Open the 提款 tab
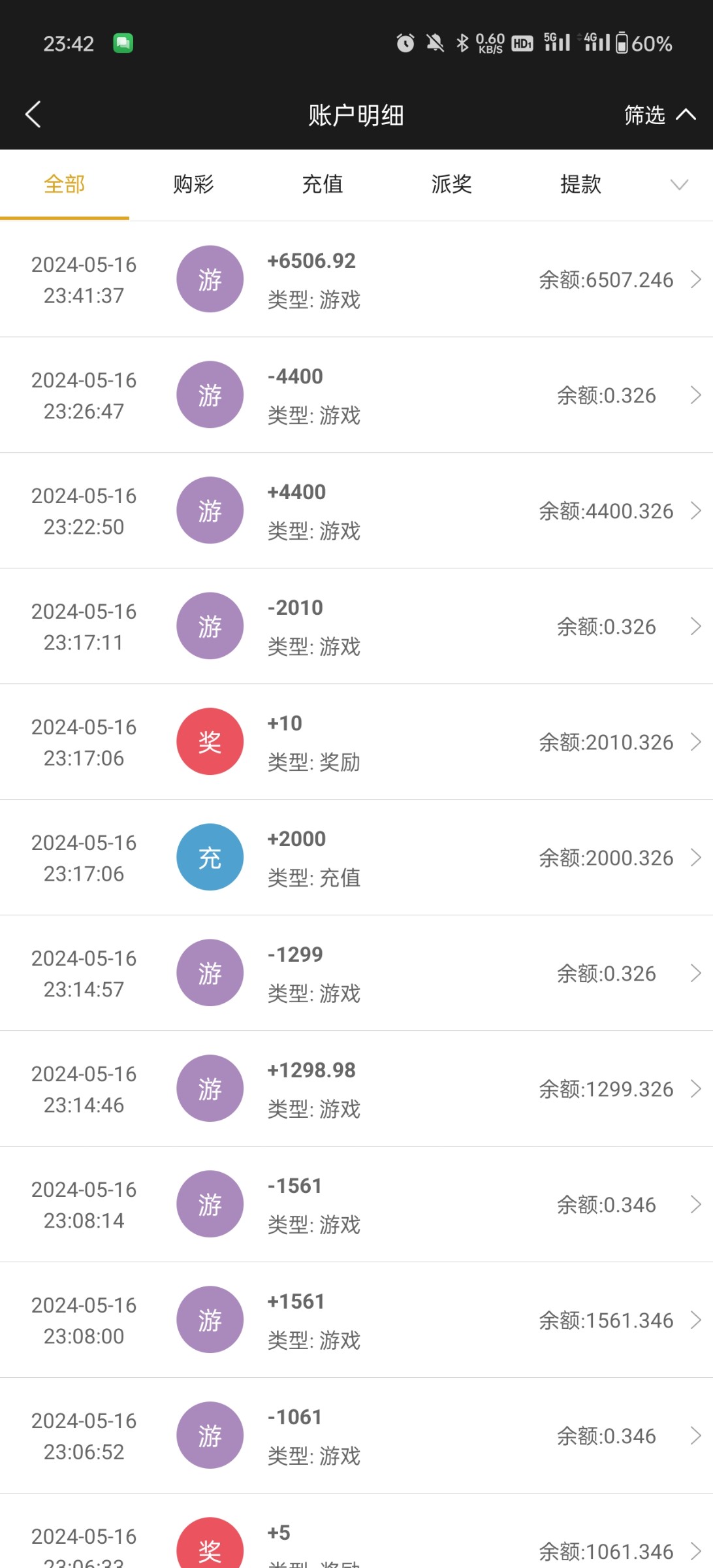Screen dimensions: 713x1568 point(580,184)
